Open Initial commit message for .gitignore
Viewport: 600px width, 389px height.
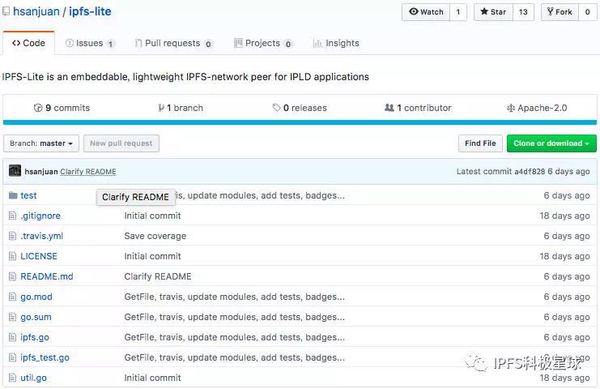[x=152, y=216]
